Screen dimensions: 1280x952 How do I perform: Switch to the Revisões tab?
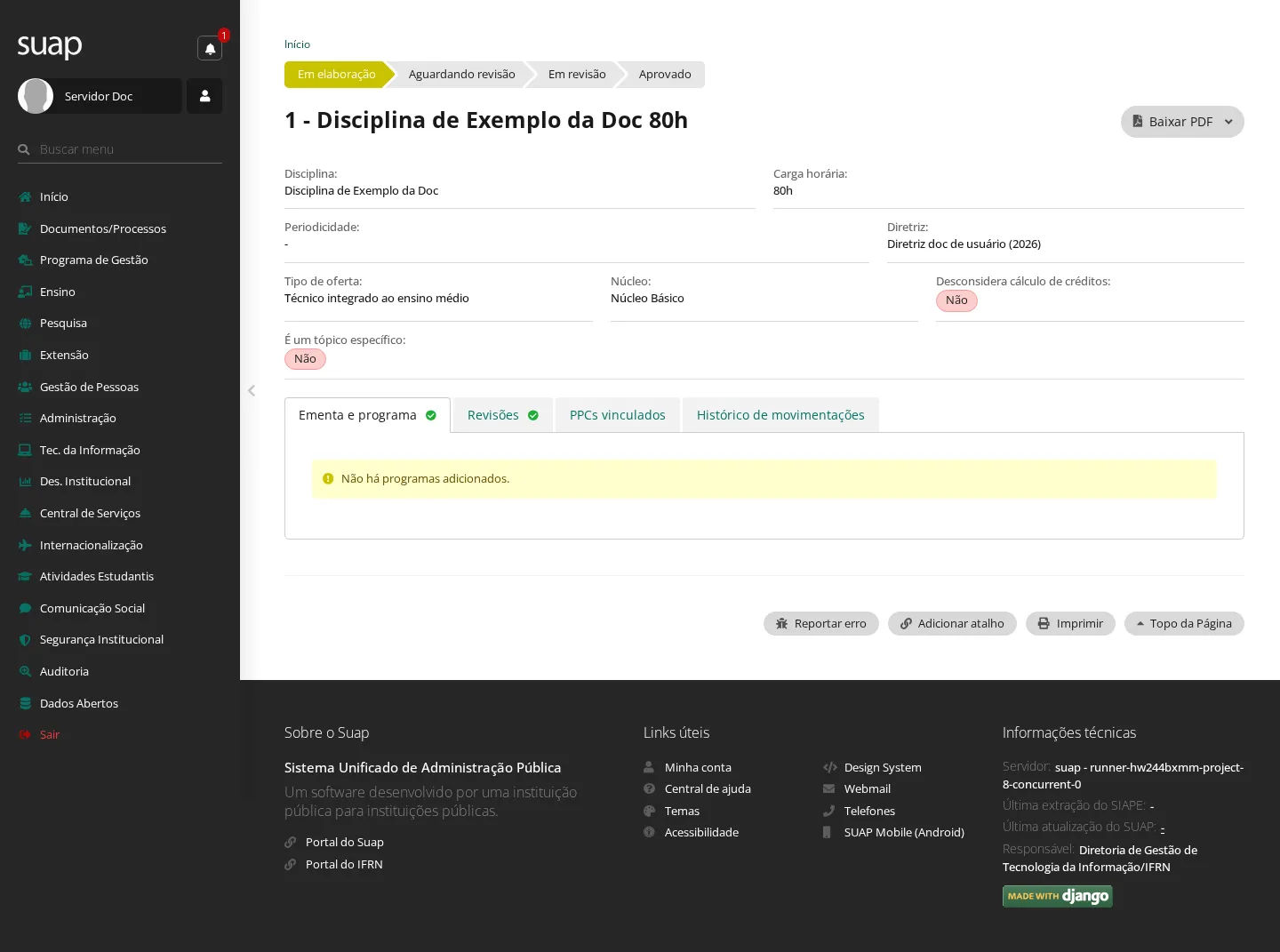(503, 415)
